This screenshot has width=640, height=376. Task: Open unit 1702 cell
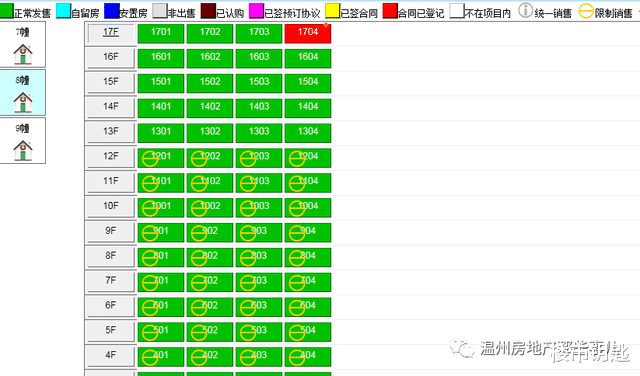210,33
